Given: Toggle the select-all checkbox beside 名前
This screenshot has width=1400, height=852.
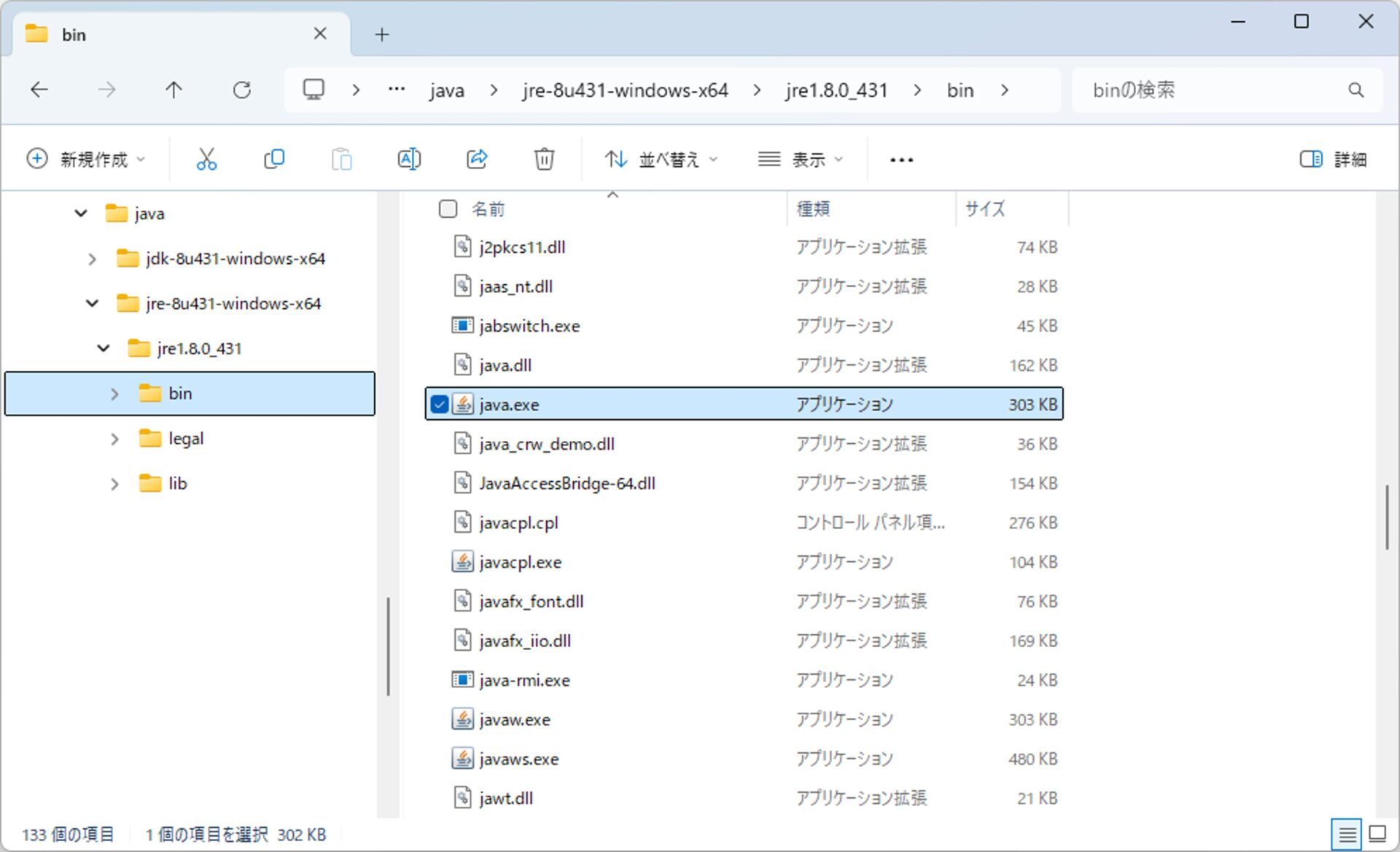Looking at the screenshot, I should tap(448, 209).
